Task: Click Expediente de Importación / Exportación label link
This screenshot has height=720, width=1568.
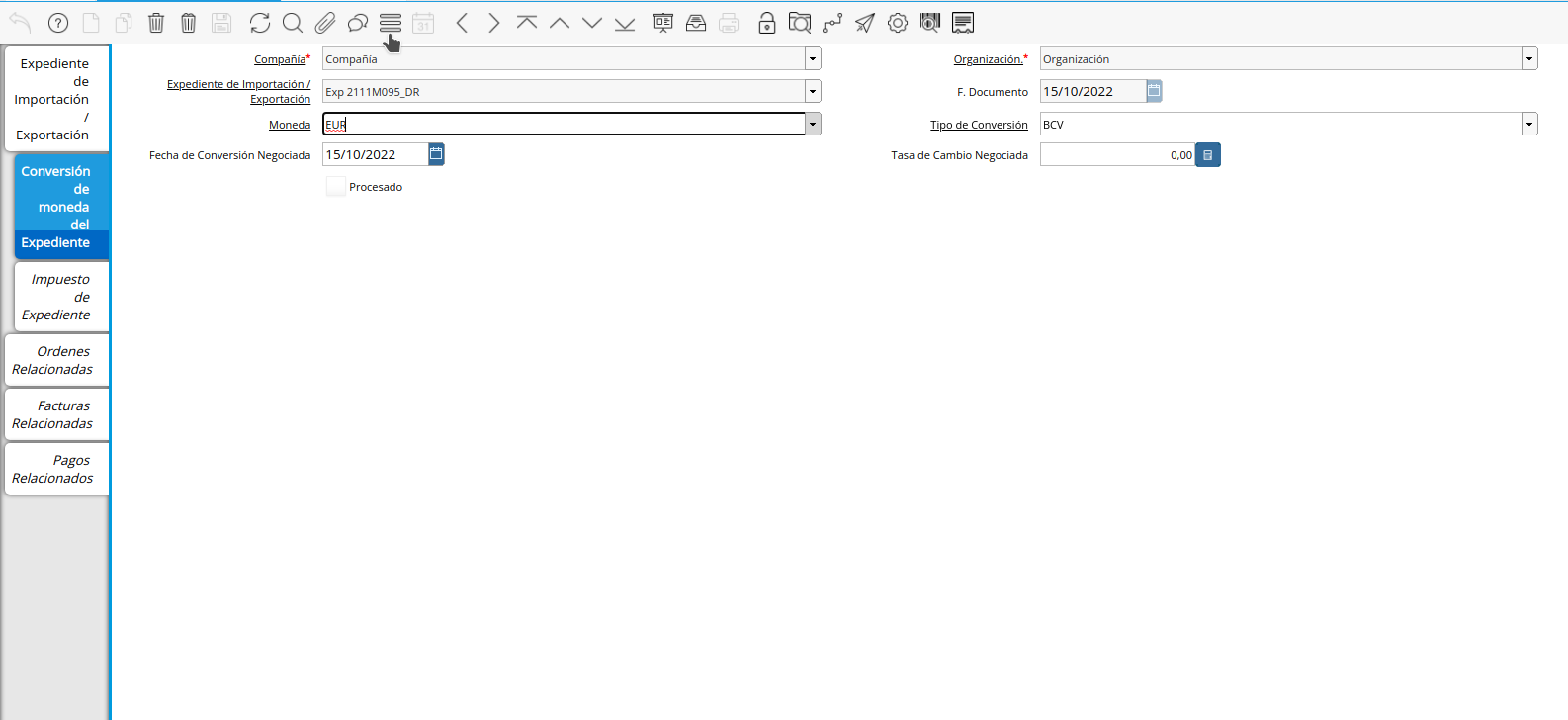Action: [238, 92]
